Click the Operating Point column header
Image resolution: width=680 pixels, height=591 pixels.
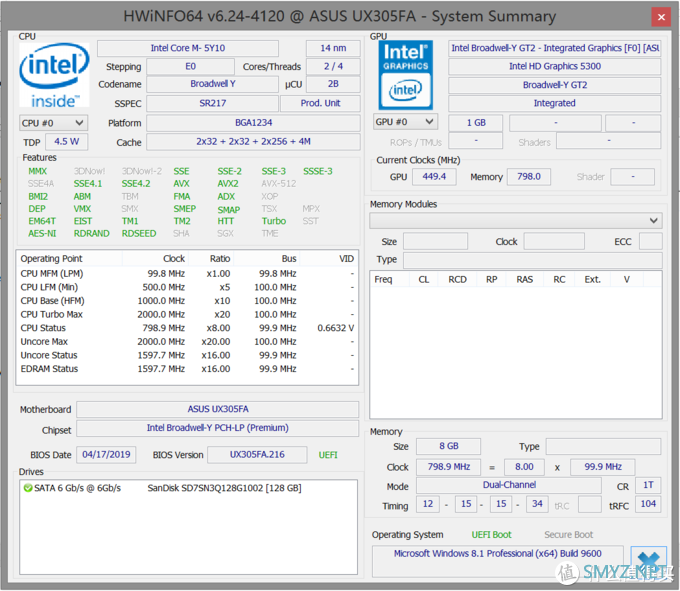tap(70, 259)
